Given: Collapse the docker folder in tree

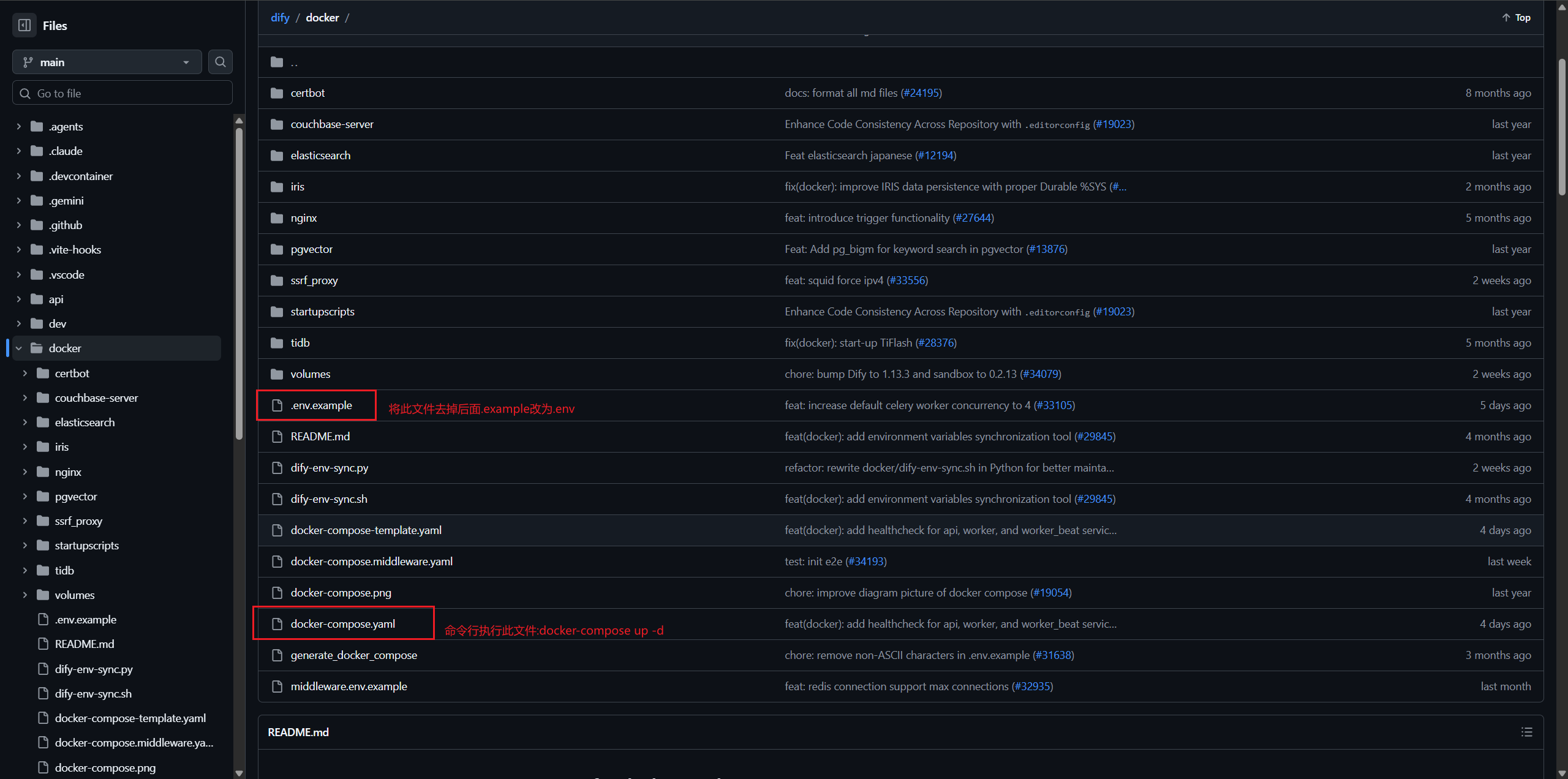Looking at the screenshot, I should click(x=19, y=348).
